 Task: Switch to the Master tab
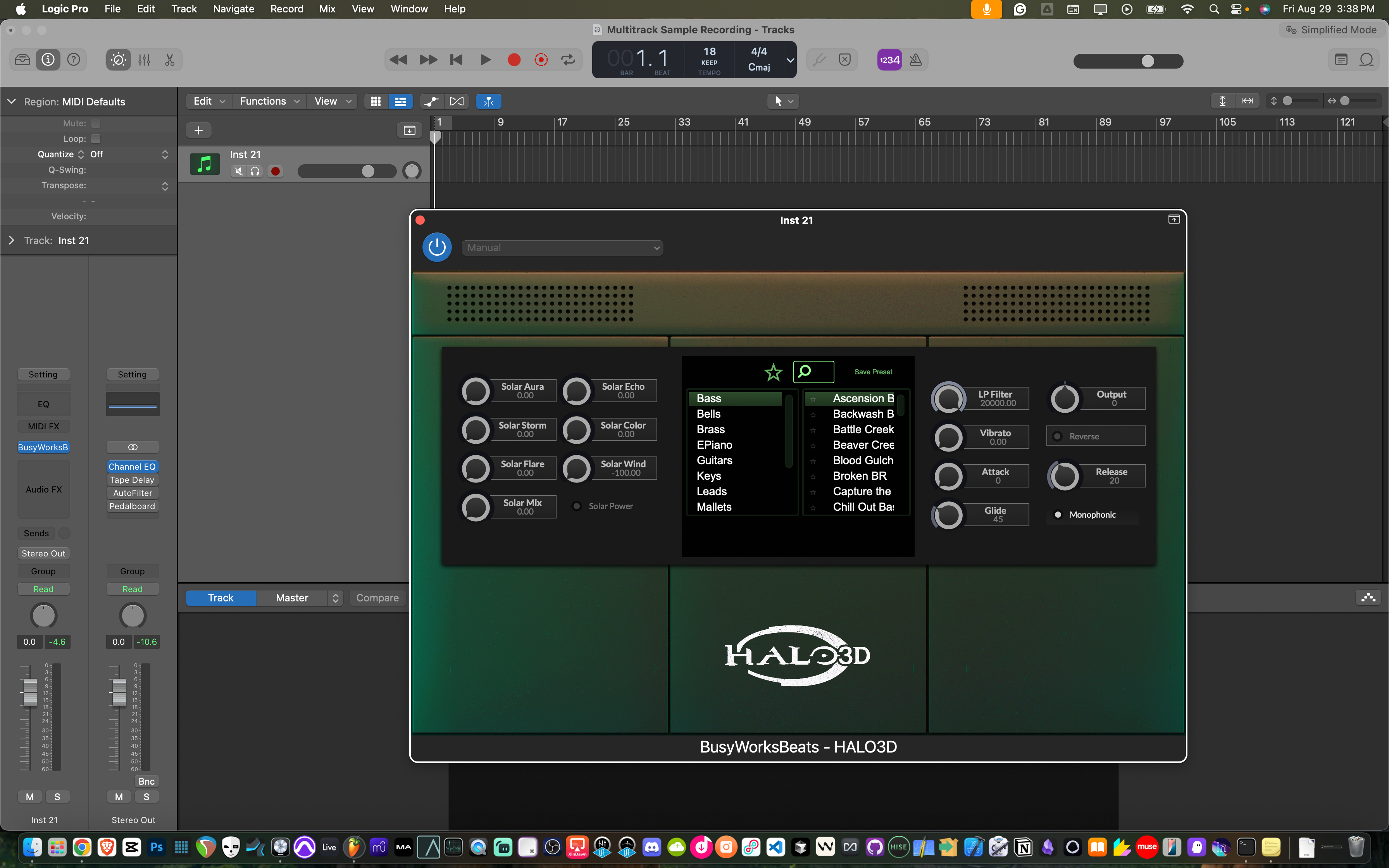pyautogui.click(x=291, y=598)
